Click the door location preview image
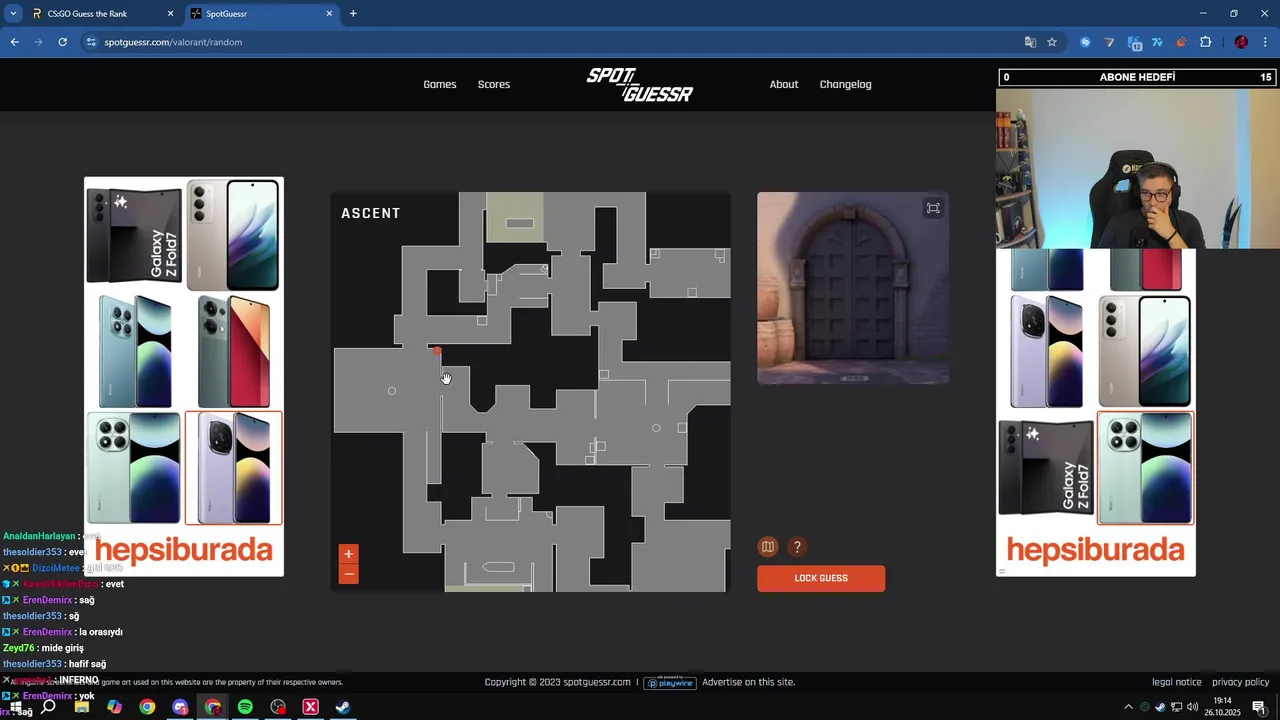The height and width of the screenshot is (720, 1280). click(853, 288)
